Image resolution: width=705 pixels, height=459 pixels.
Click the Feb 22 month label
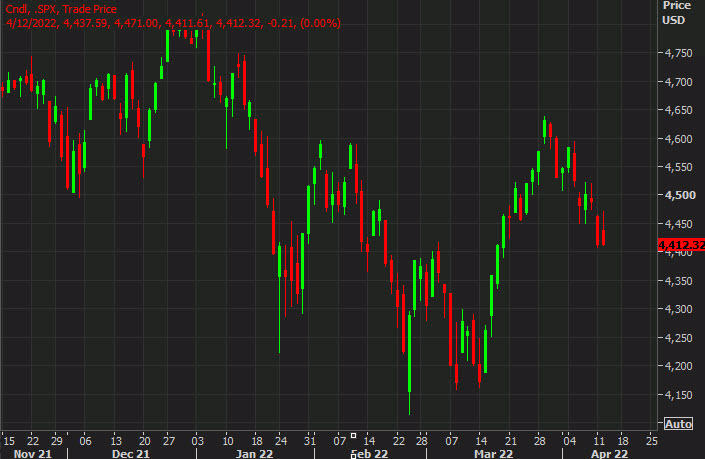point(370,454)
